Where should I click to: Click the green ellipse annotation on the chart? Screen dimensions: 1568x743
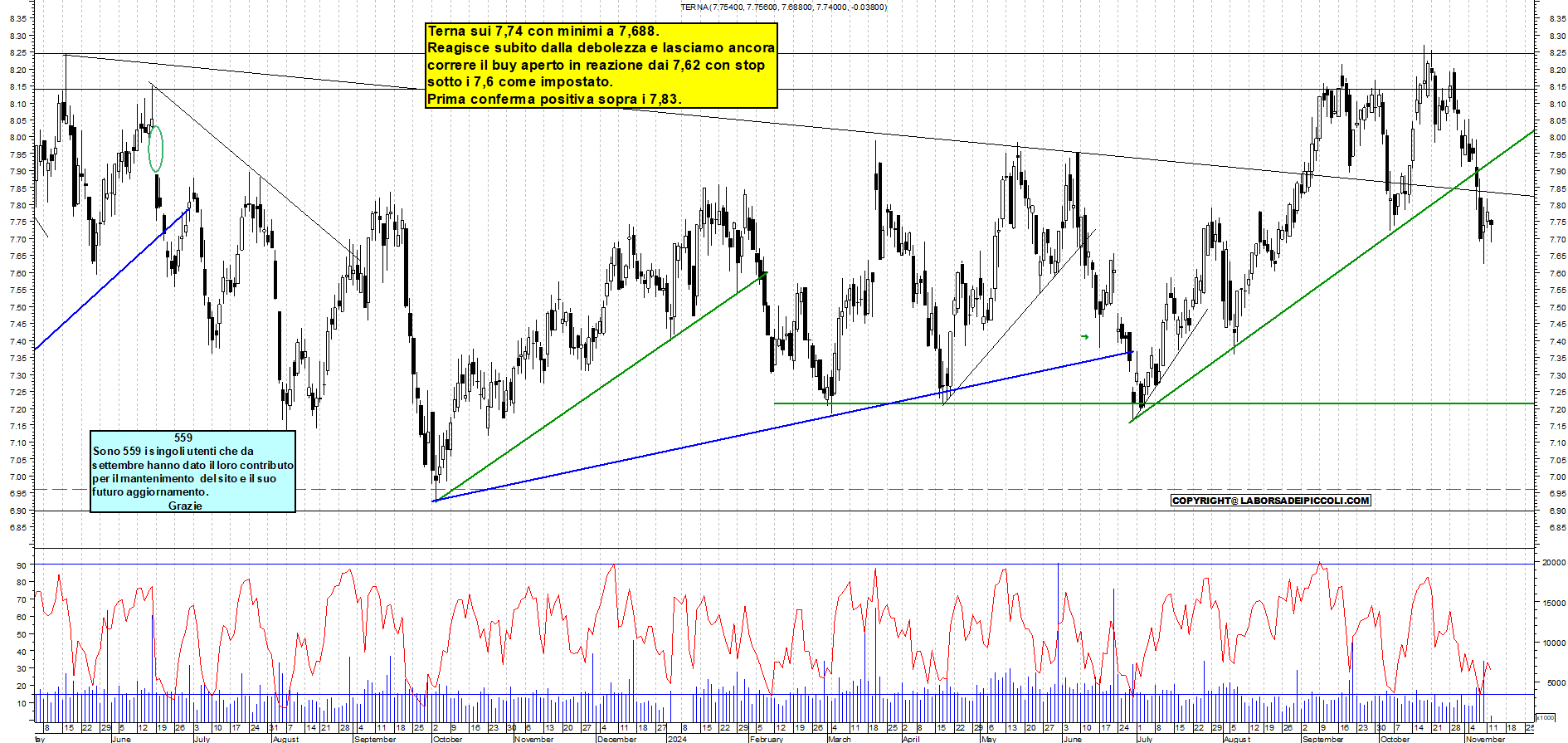[x=155, y=149]
